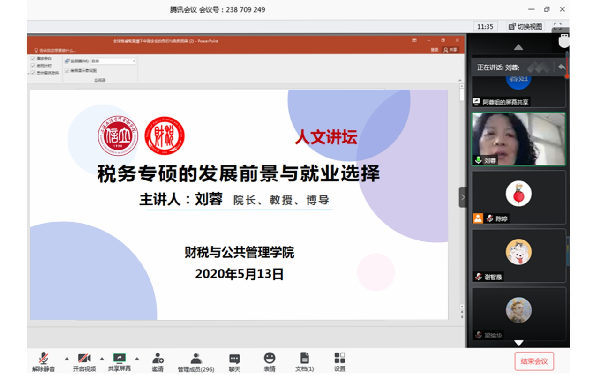600x375 pixels.
Task: Click the meeting ID text 238 709 249
Action: pos(245,10)
